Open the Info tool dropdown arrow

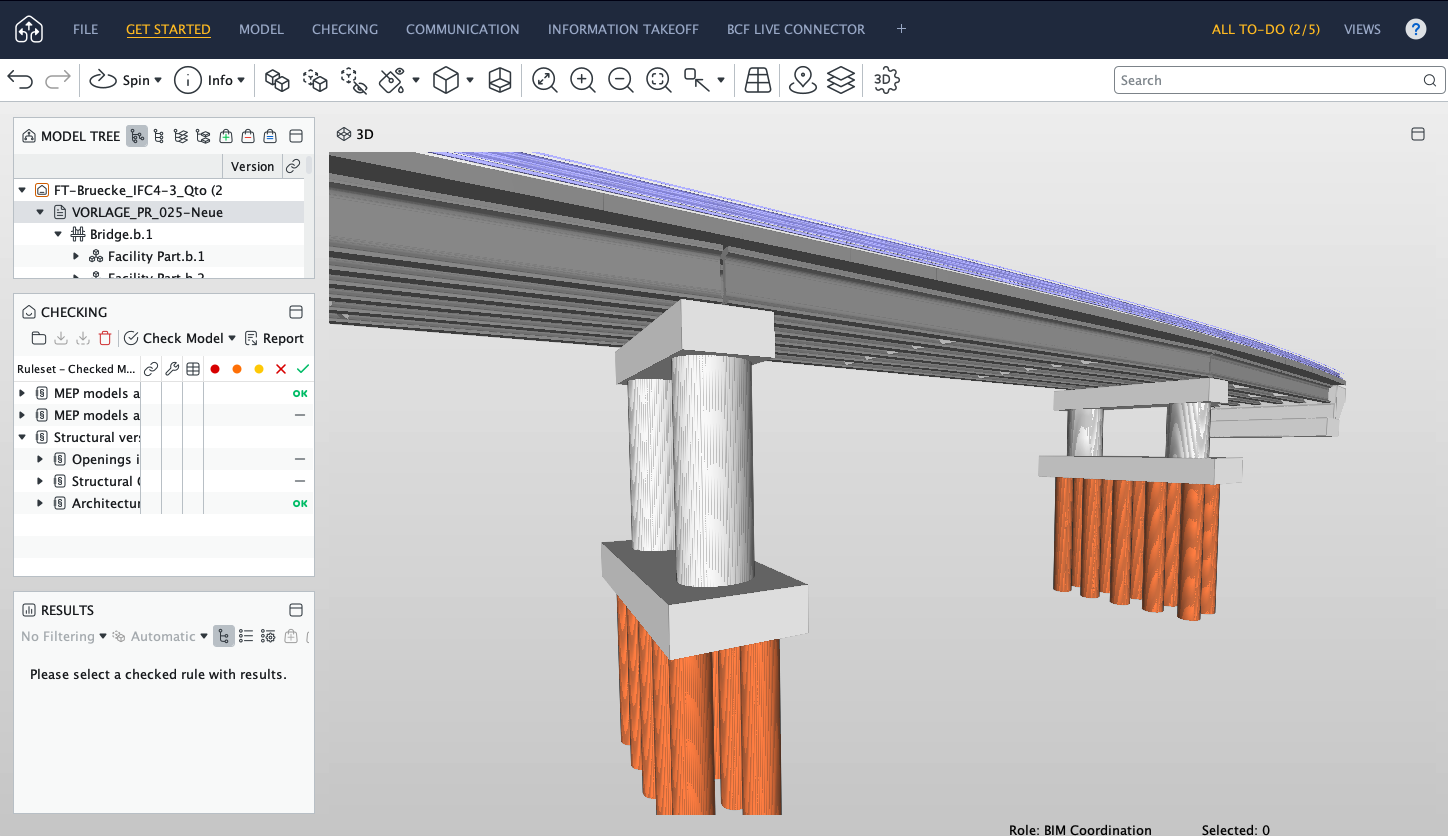(x=241, y=81)
